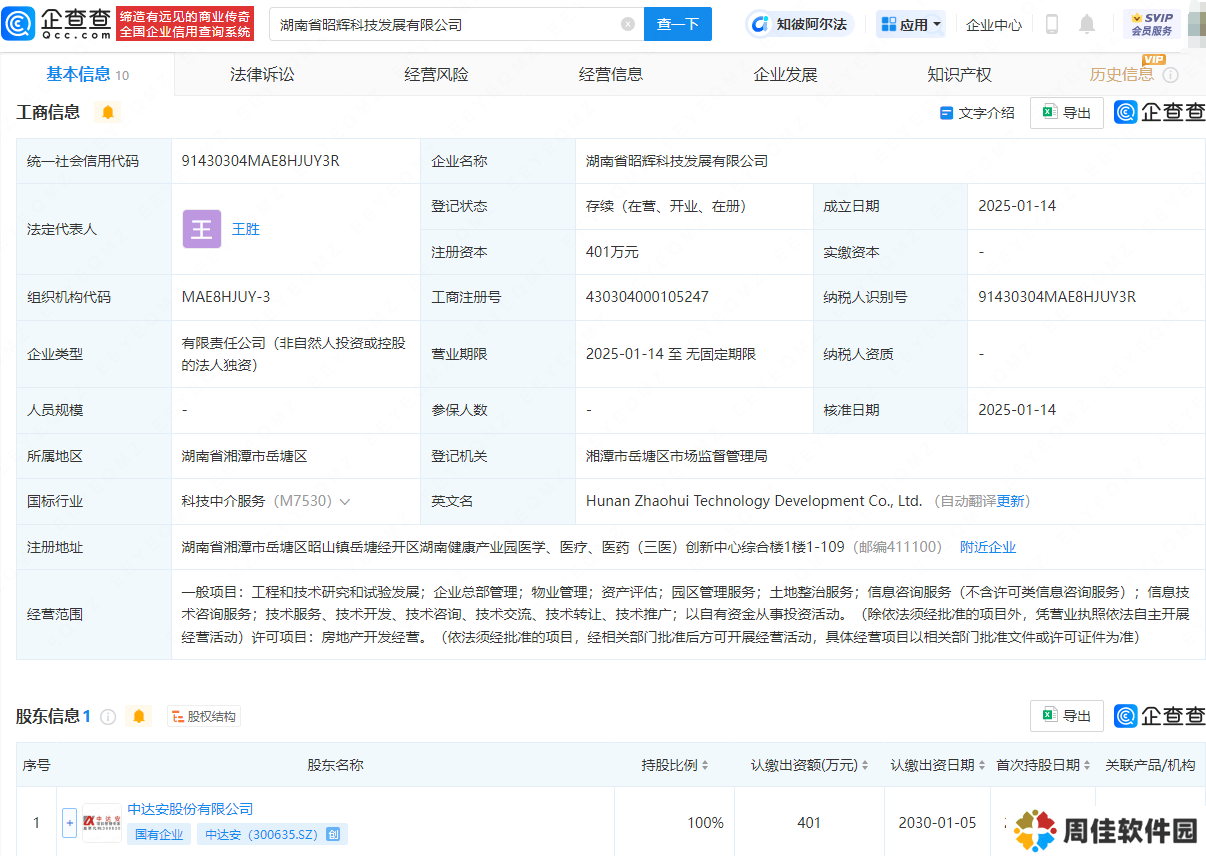Open shareholder 中达安股份有限公司 link
This screenshot has height=856, width=1206.
coord(190,809)
